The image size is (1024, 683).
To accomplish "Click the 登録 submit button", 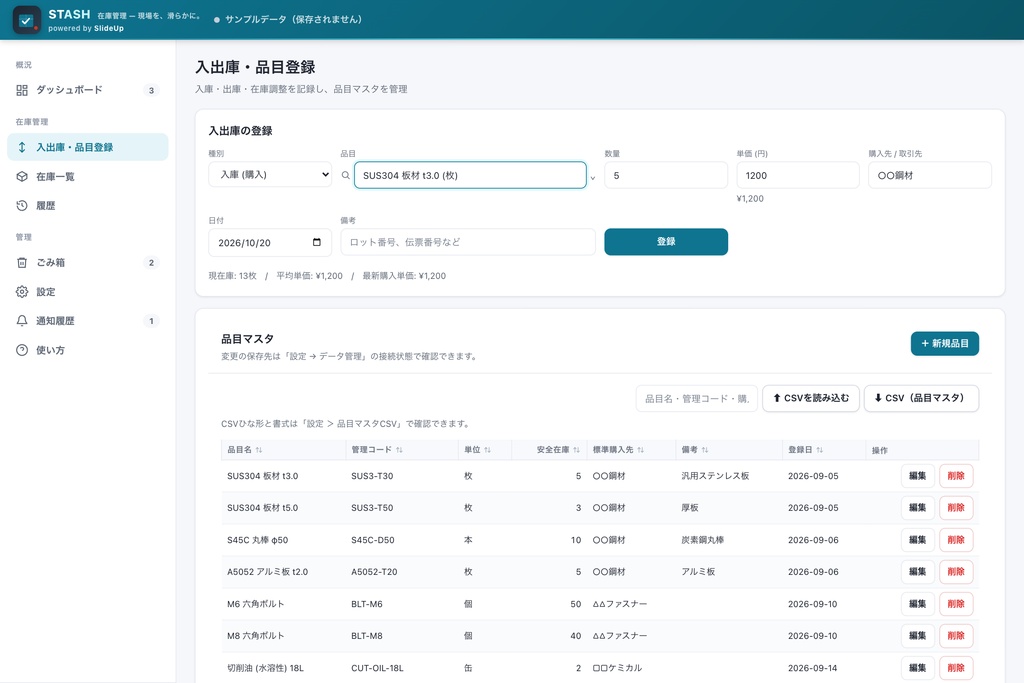I will 665,242.
